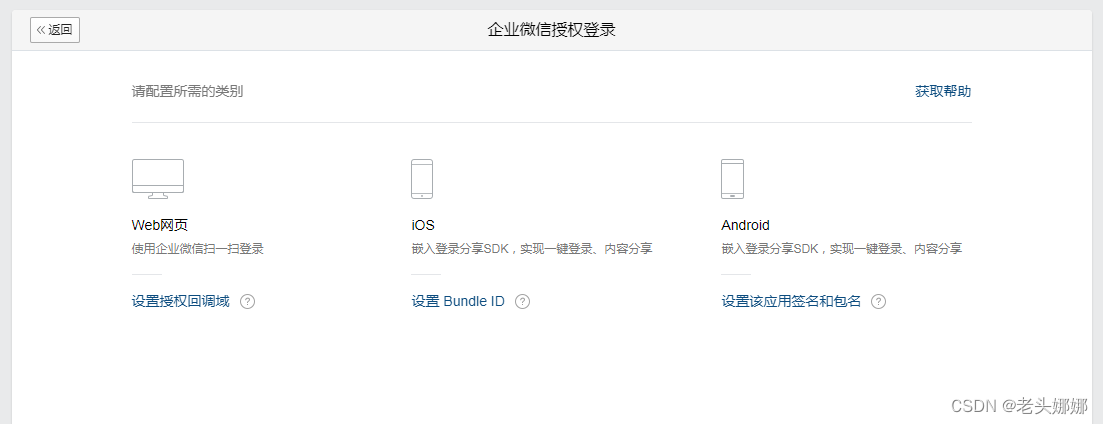Open 设置授权回调域 link
1103x424 pixels.
[180, 302]
